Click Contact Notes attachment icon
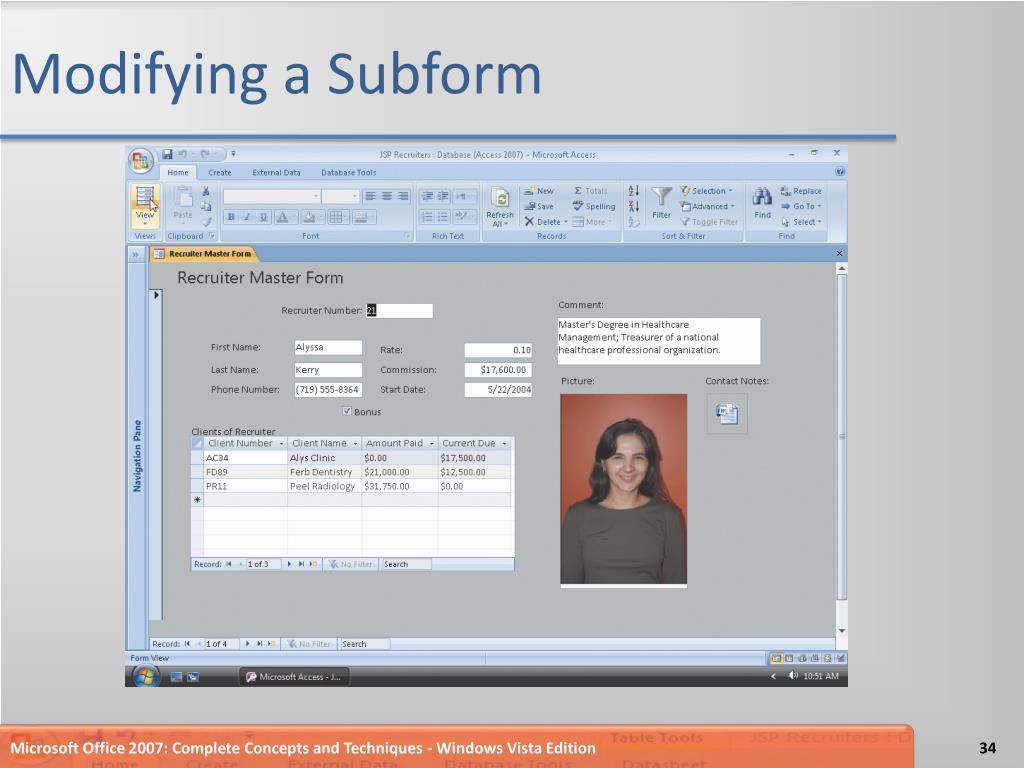This screenshot has height=768, width=1024. coord(727,413)
